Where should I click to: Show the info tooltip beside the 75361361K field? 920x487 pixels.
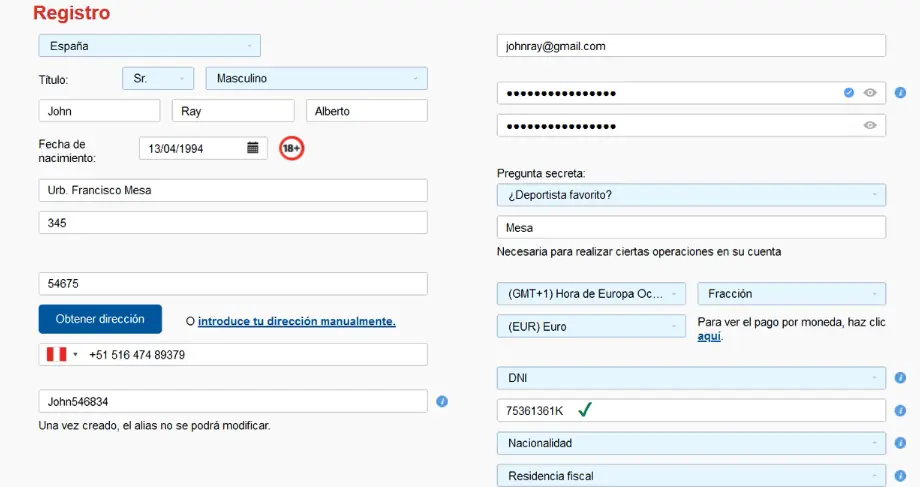900,411
